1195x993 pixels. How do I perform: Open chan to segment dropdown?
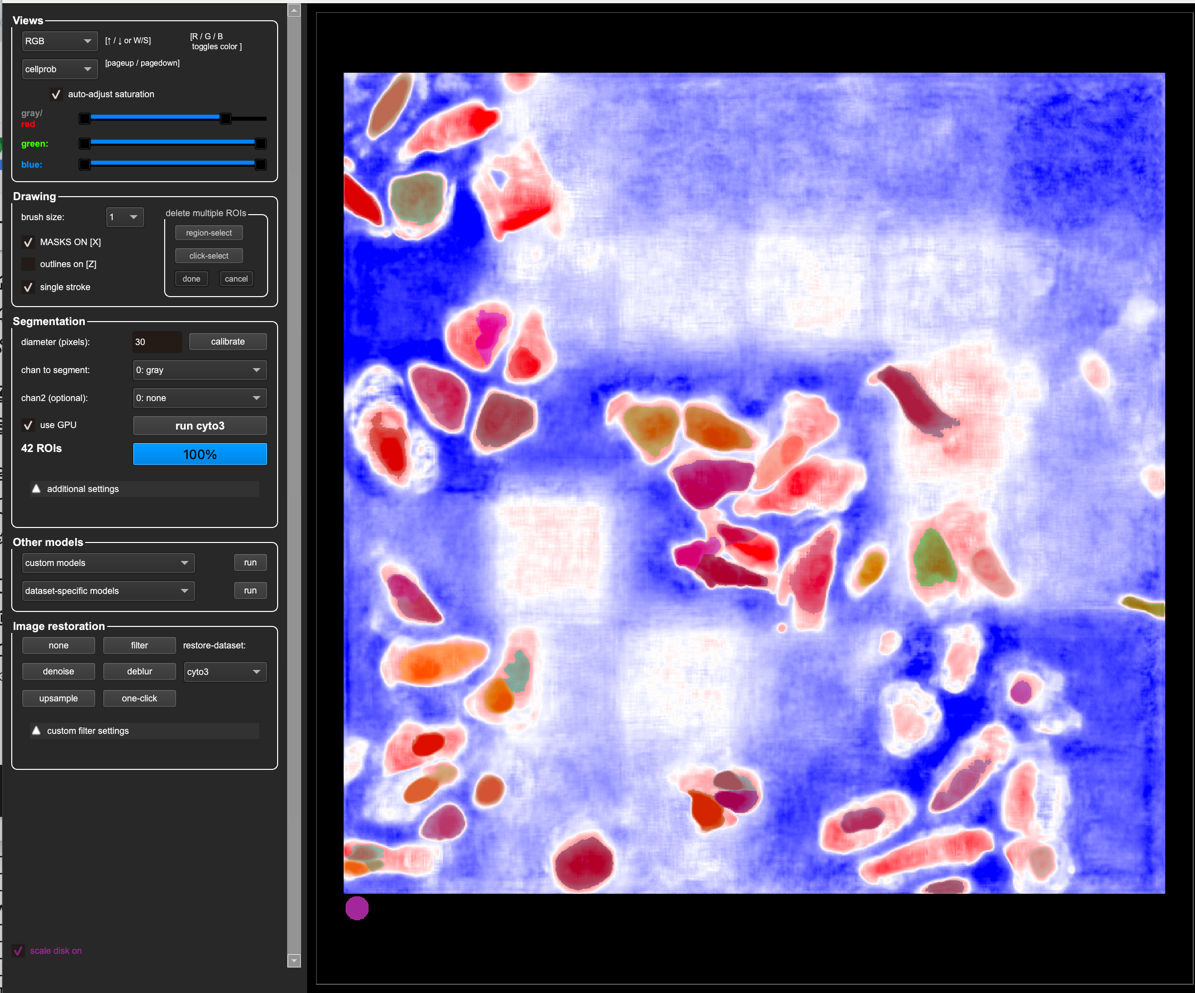click(x=200, y=370)
